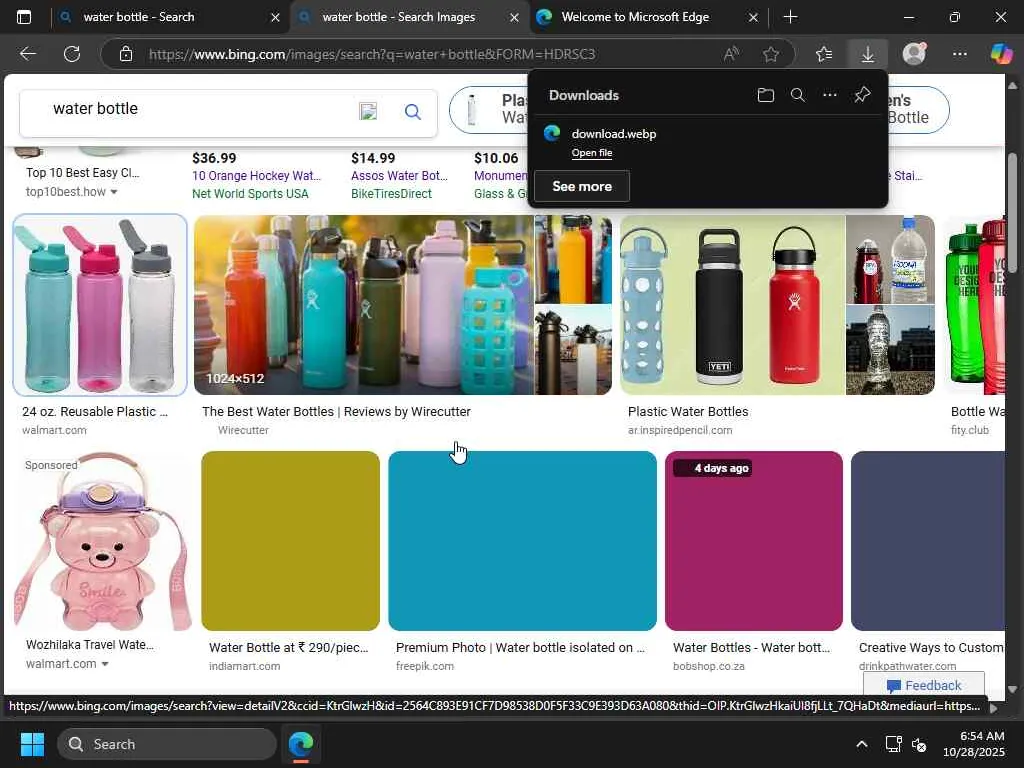This screenshot has width=1024, height=768.
Task: Close the Welcome to Microsoft Edge tab
Action: click(x=753, y=18)
